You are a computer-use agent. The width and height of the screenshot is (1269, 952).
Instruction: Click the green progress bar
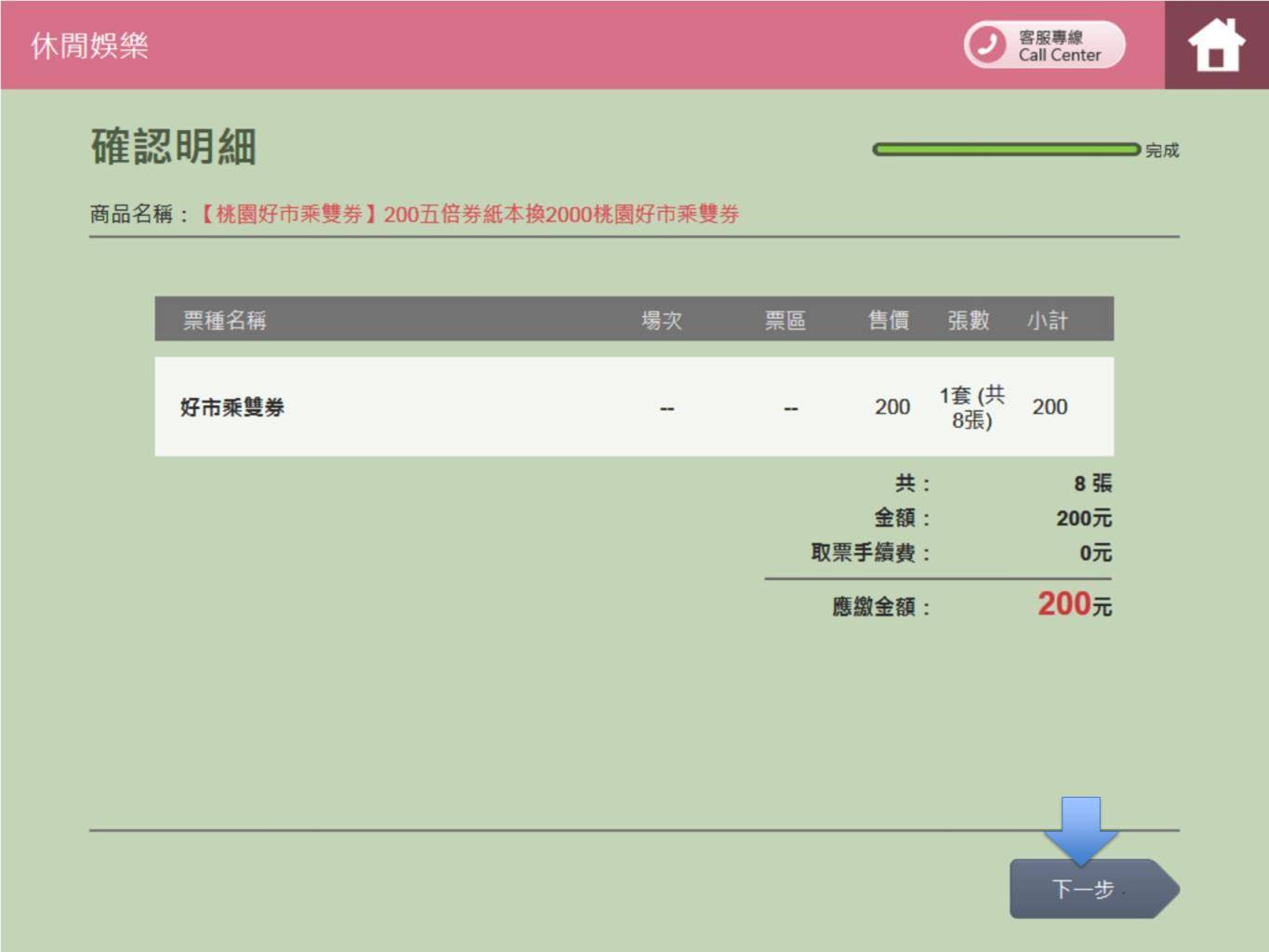tap(1005, 150)
